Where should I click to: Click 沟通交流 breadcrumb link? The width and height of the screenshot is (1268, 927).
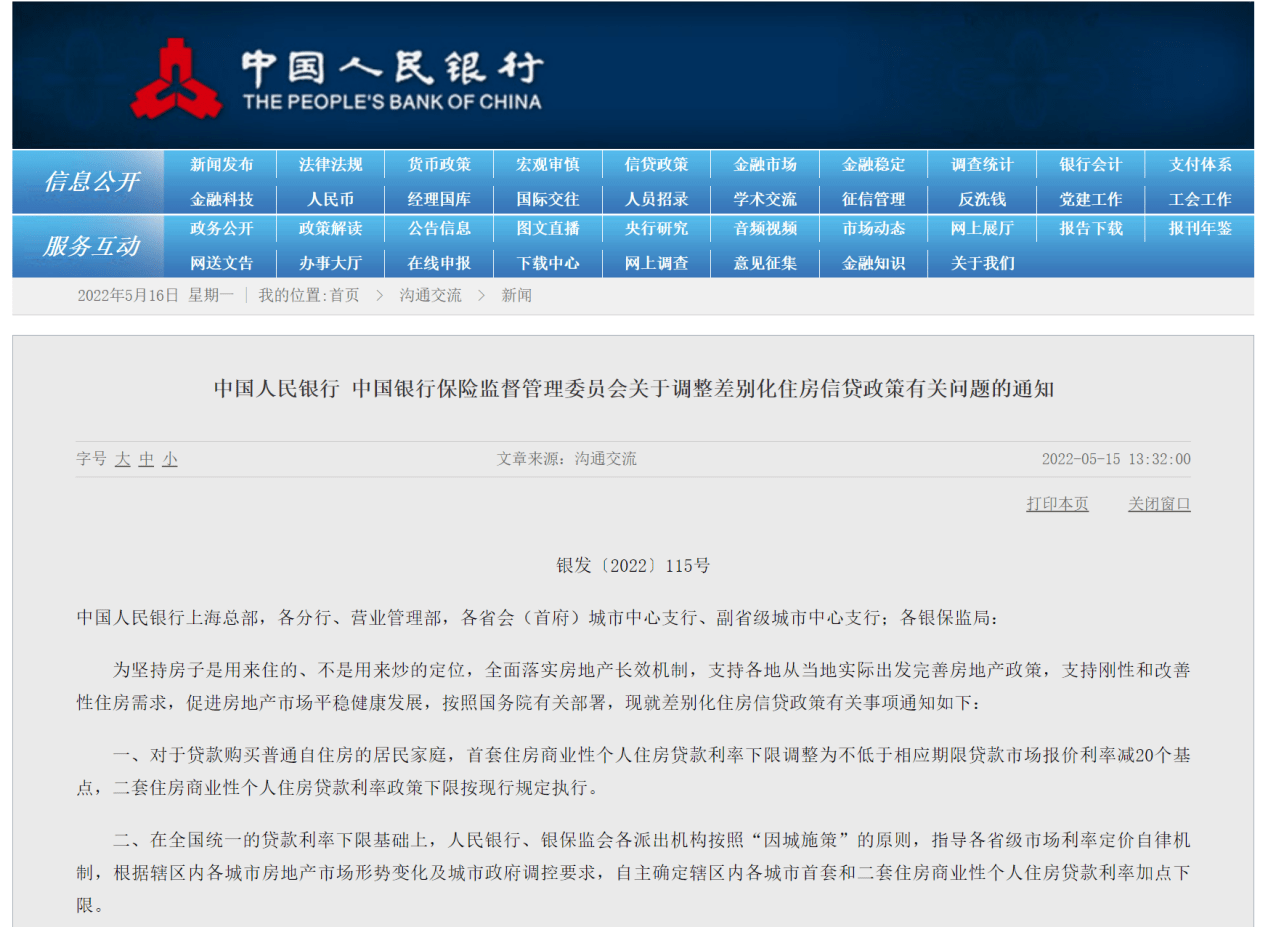pyautogui.click(x=430, y=296)
